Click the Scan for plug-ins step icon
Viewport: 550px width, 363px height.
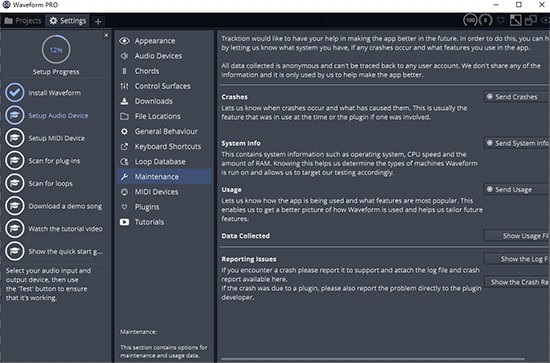tap(15, 161)
